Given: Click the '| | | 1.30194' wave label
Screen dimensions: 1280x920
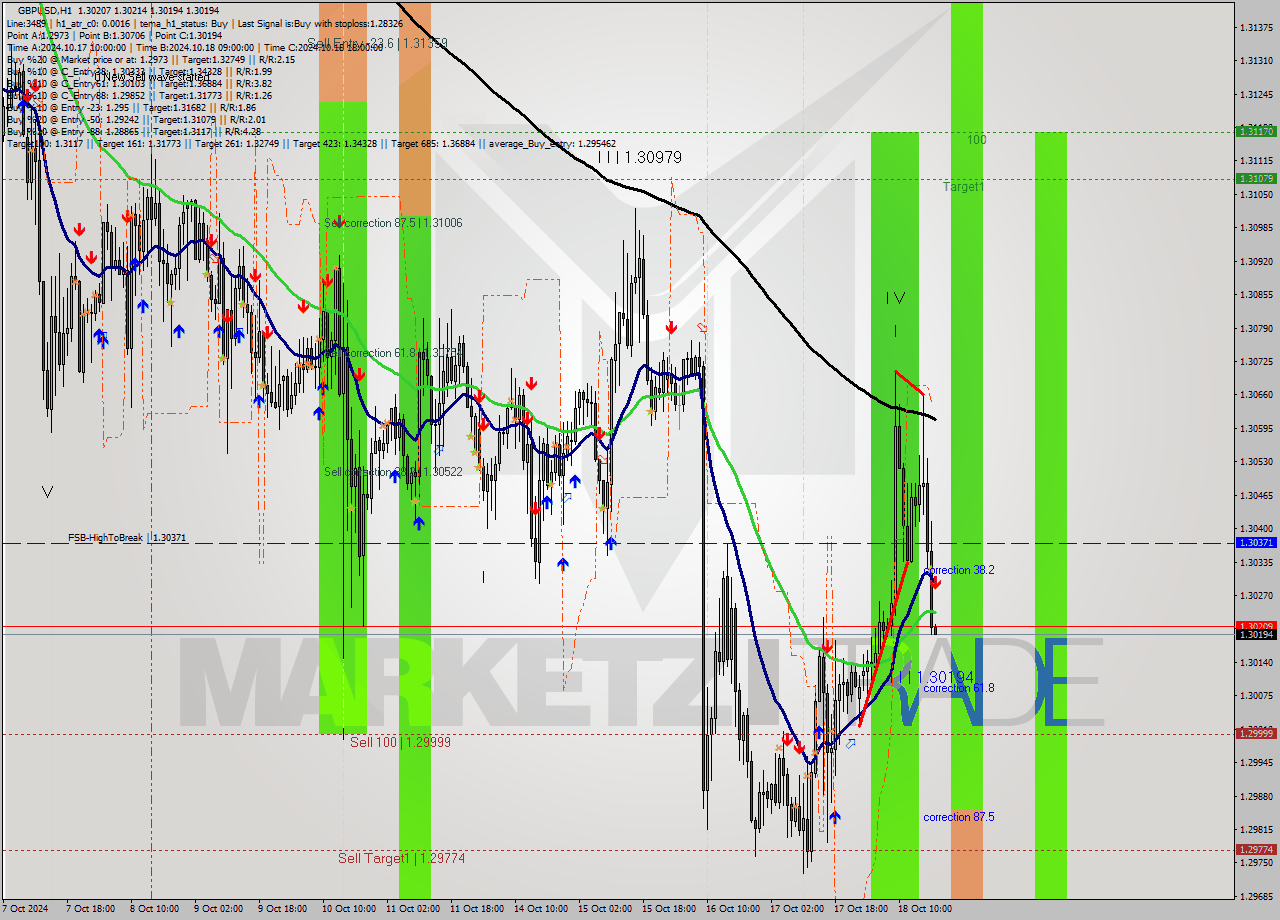Looking at the screenshot, I should 931,677.
